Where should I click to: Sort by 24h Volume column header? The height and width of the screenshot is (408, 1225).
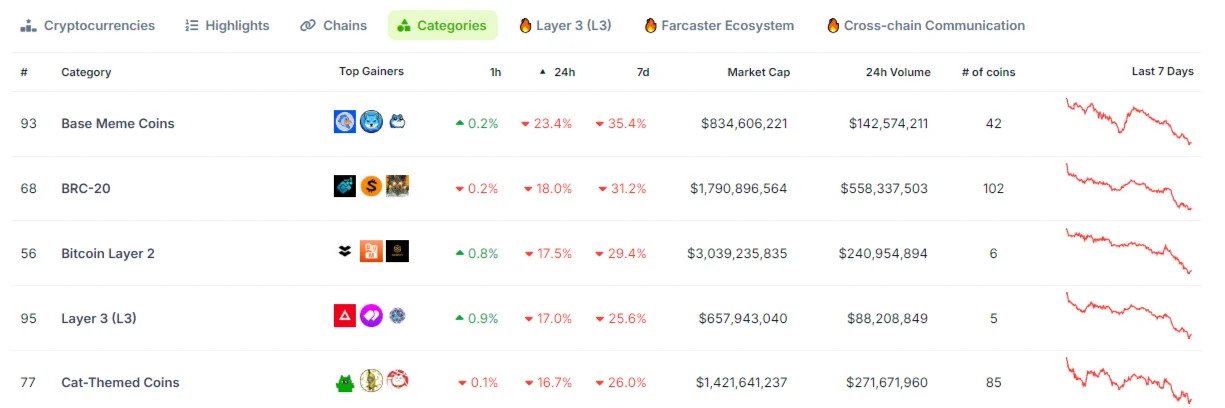[x=898, y=72]
